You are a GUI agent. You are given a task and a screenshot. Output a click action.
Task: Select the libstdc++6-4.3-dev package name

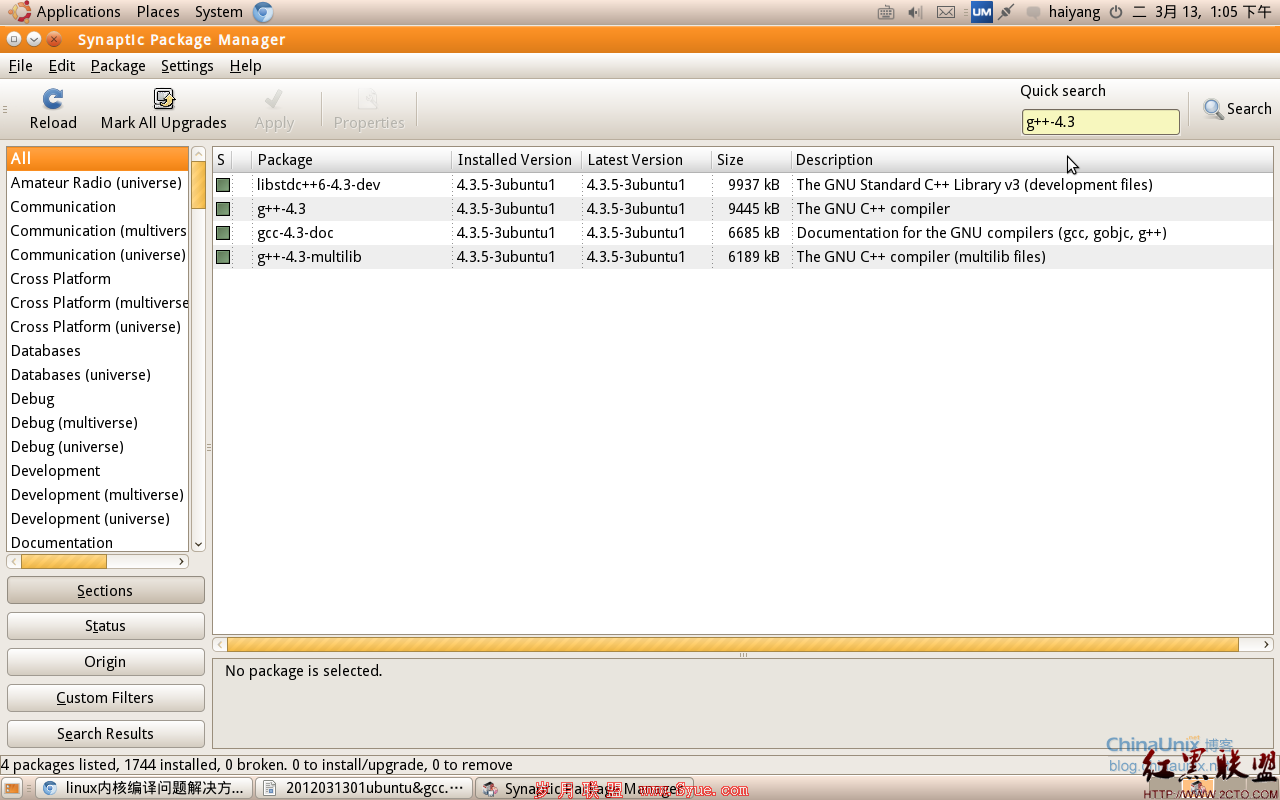point(318,185)
